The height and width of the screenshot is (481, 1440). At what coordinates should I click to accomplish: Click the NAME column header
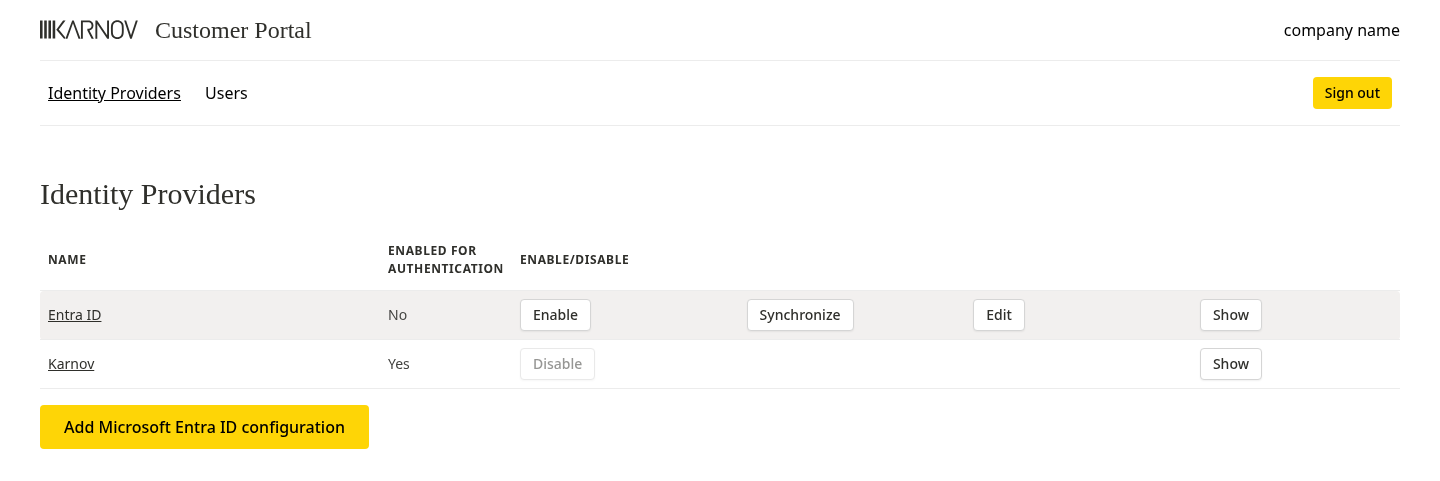click(x=67, y=260)
